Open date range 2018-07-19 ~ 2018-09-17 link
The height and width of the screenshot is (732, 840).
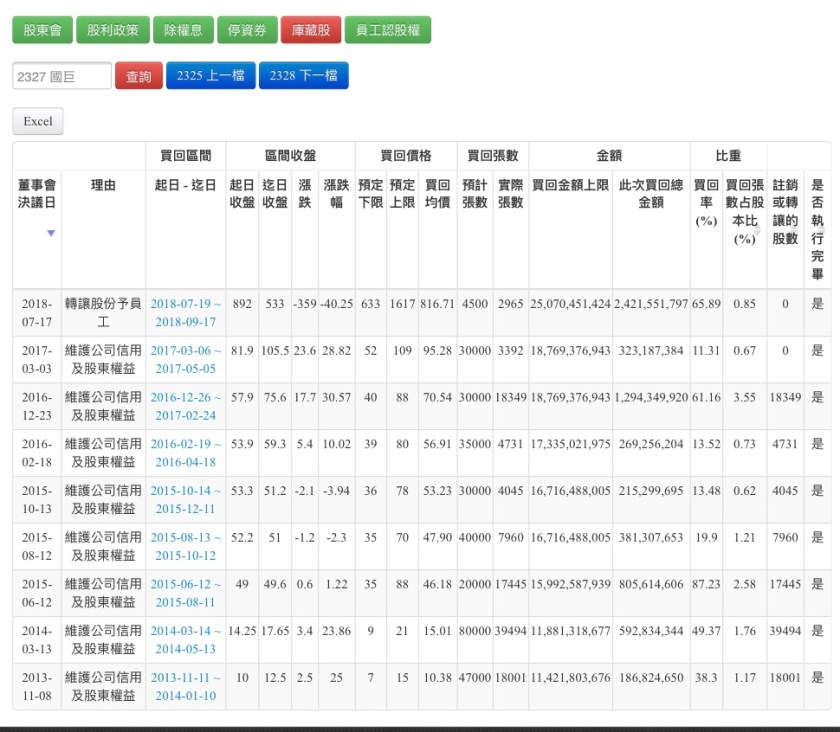pos(185,312)
